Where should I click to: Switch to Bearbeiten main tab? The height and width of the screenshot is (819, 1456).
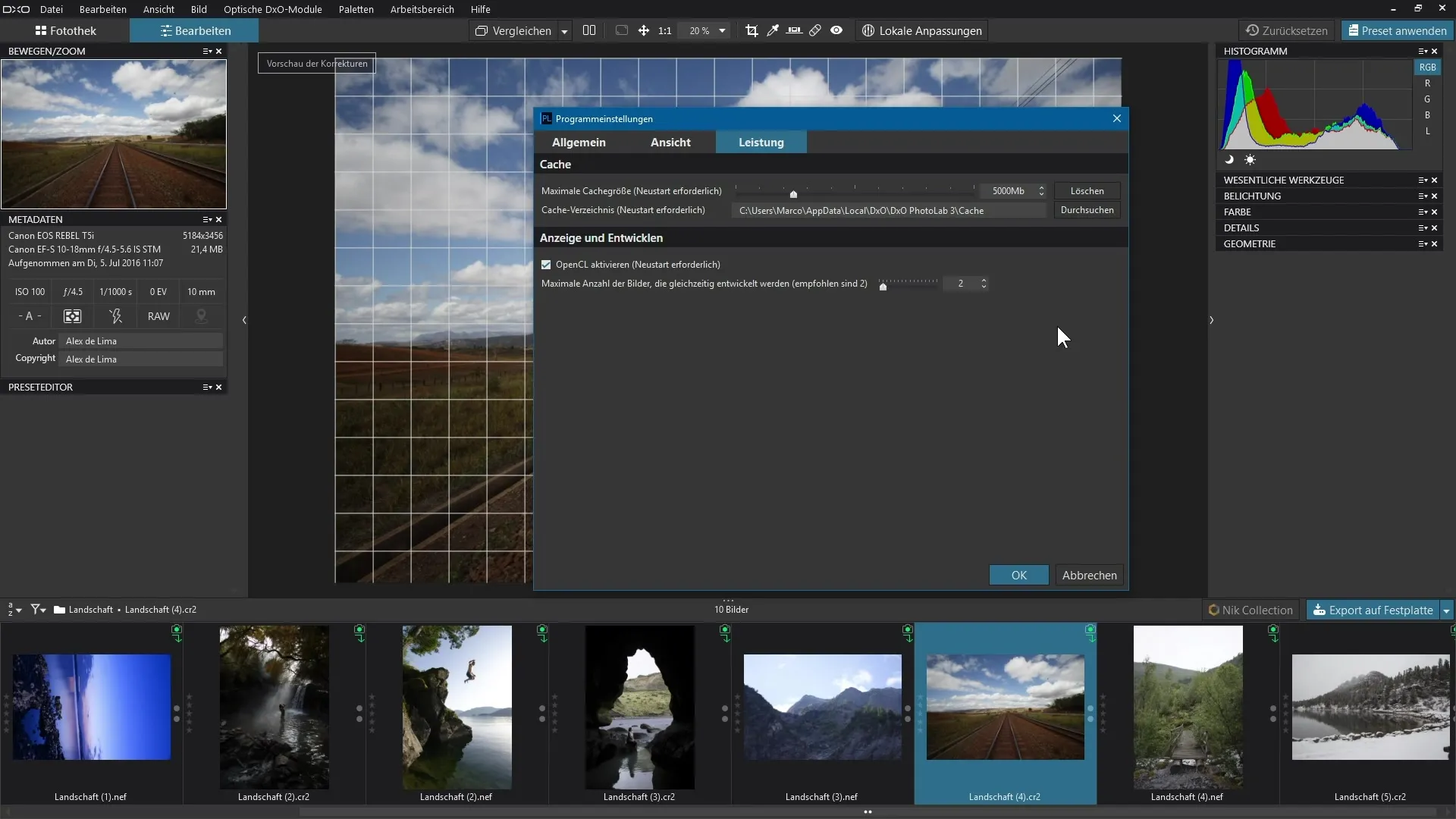pos(195,31)
